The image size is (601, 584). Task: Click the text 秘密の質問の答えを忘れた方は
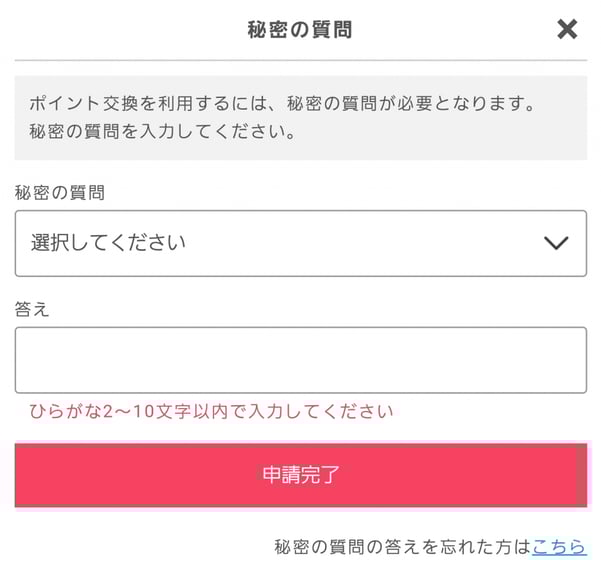point(402,547)
